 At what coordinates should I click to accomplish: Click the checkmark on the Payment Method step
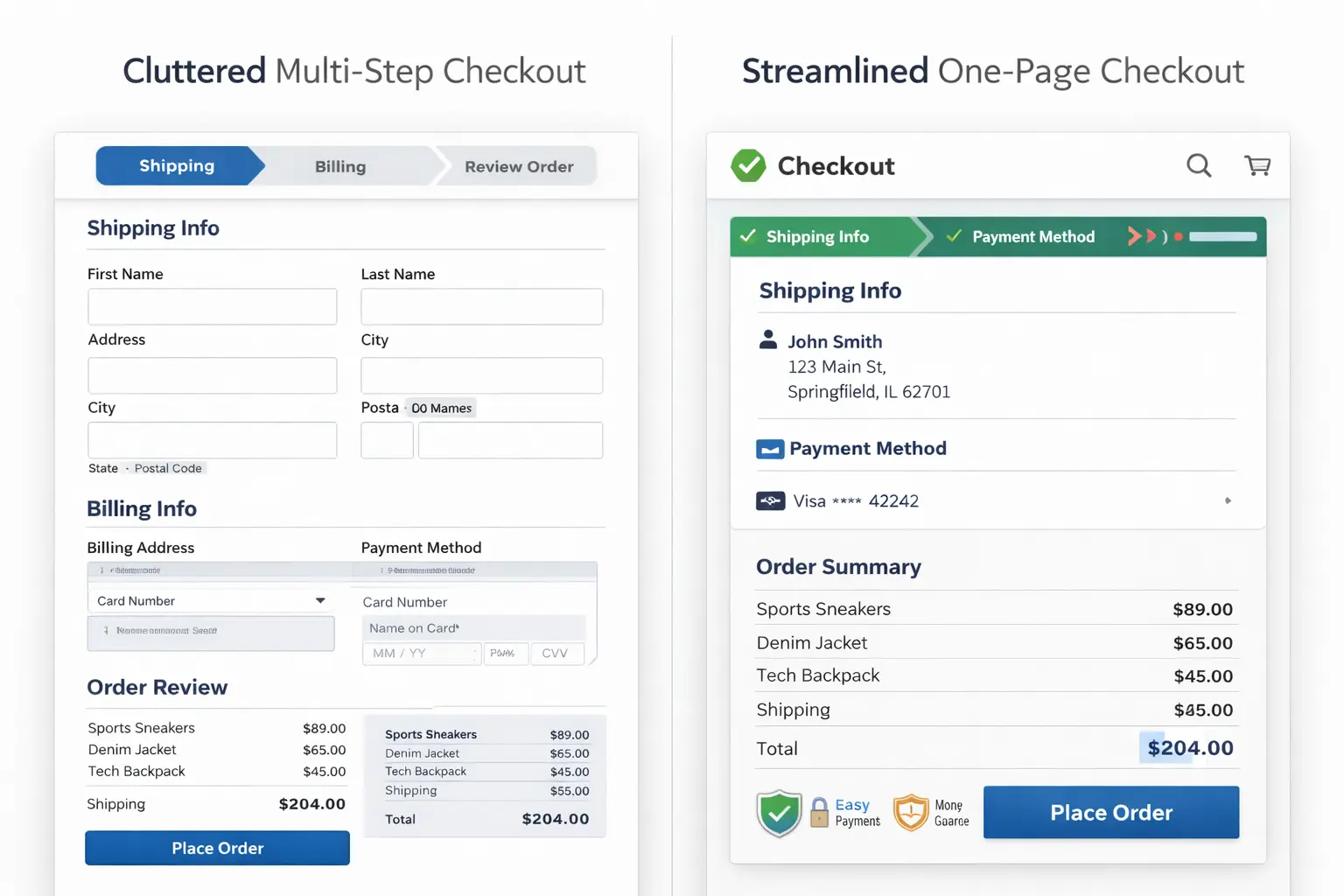tap(954, 236)
